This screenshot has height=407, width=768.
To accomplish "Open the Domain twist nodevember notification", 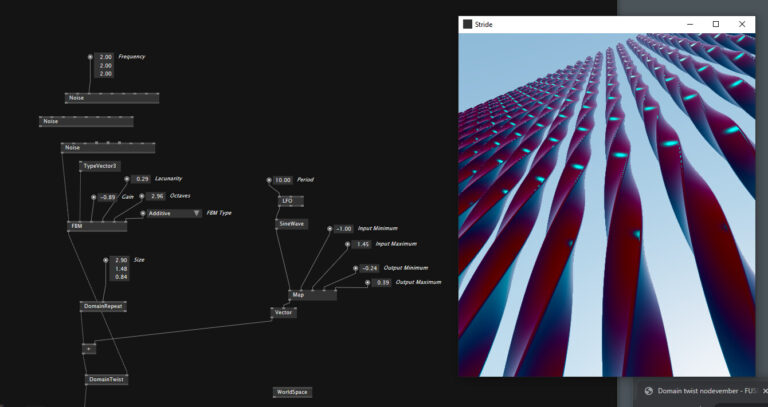I will click(x=700, y=391).
